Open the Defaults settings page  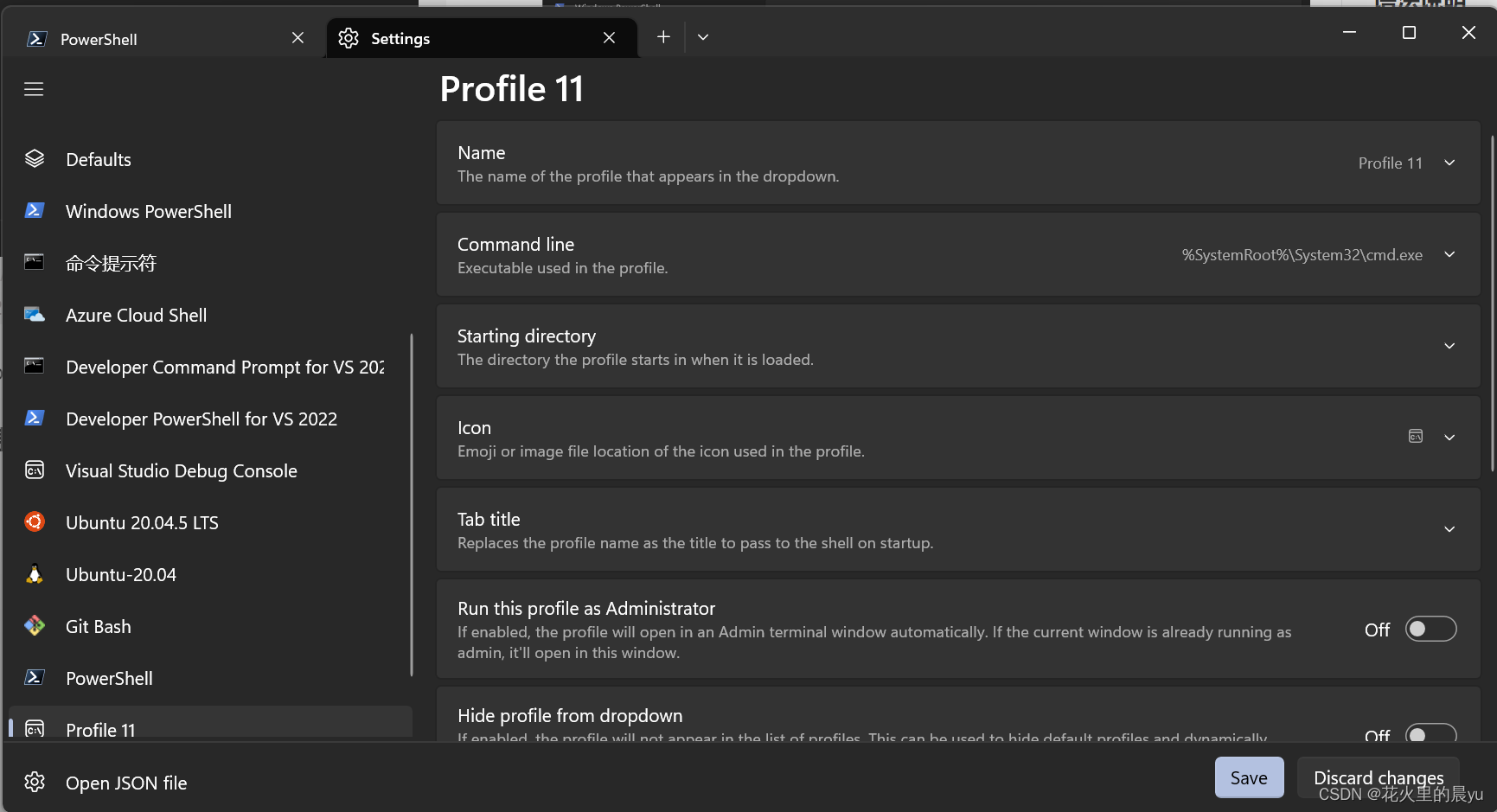pyautogui.click(x=209, y=159)
